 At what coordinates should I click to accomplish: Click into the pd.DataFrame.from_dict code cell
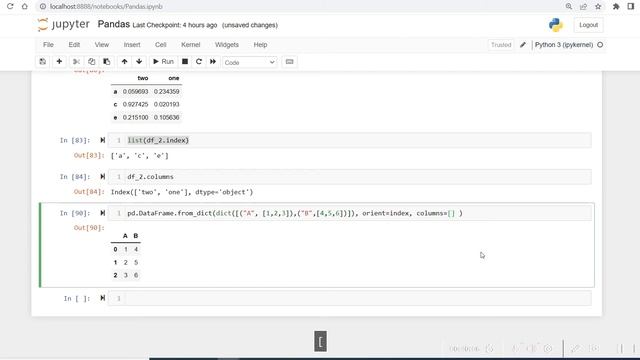click(x=349, y=213)
